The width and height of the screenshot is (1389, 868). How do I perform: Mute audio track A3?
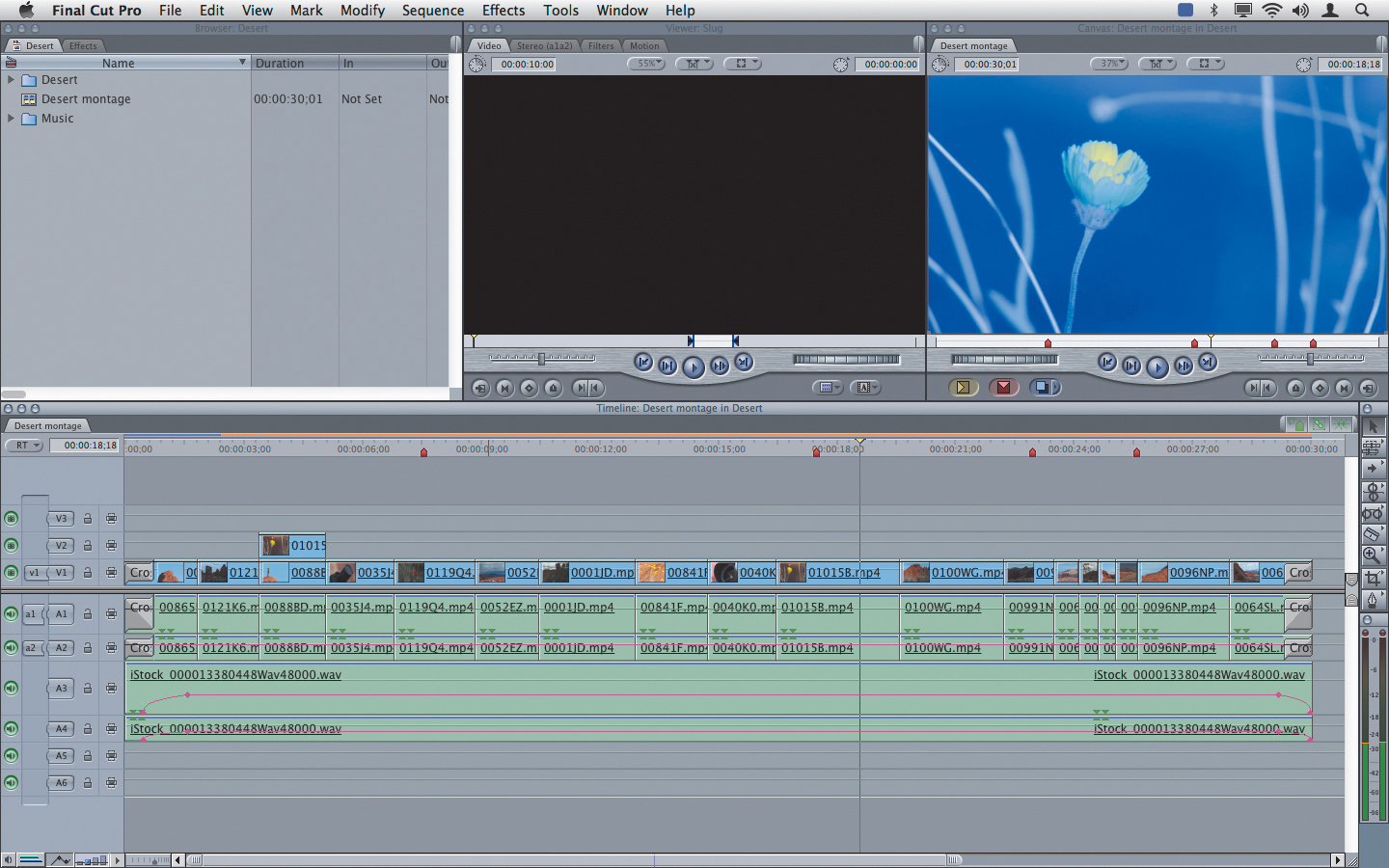coord(12,688)
